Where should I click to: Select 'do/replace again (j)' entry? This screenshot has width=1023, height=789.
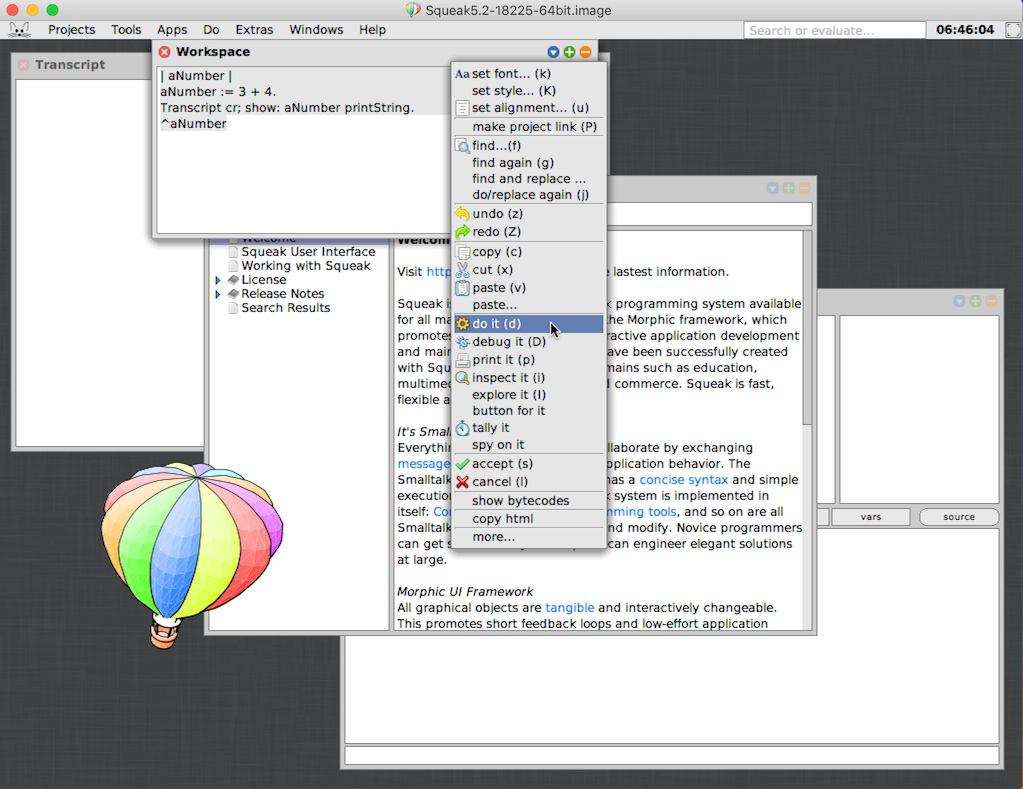(528, 194)
